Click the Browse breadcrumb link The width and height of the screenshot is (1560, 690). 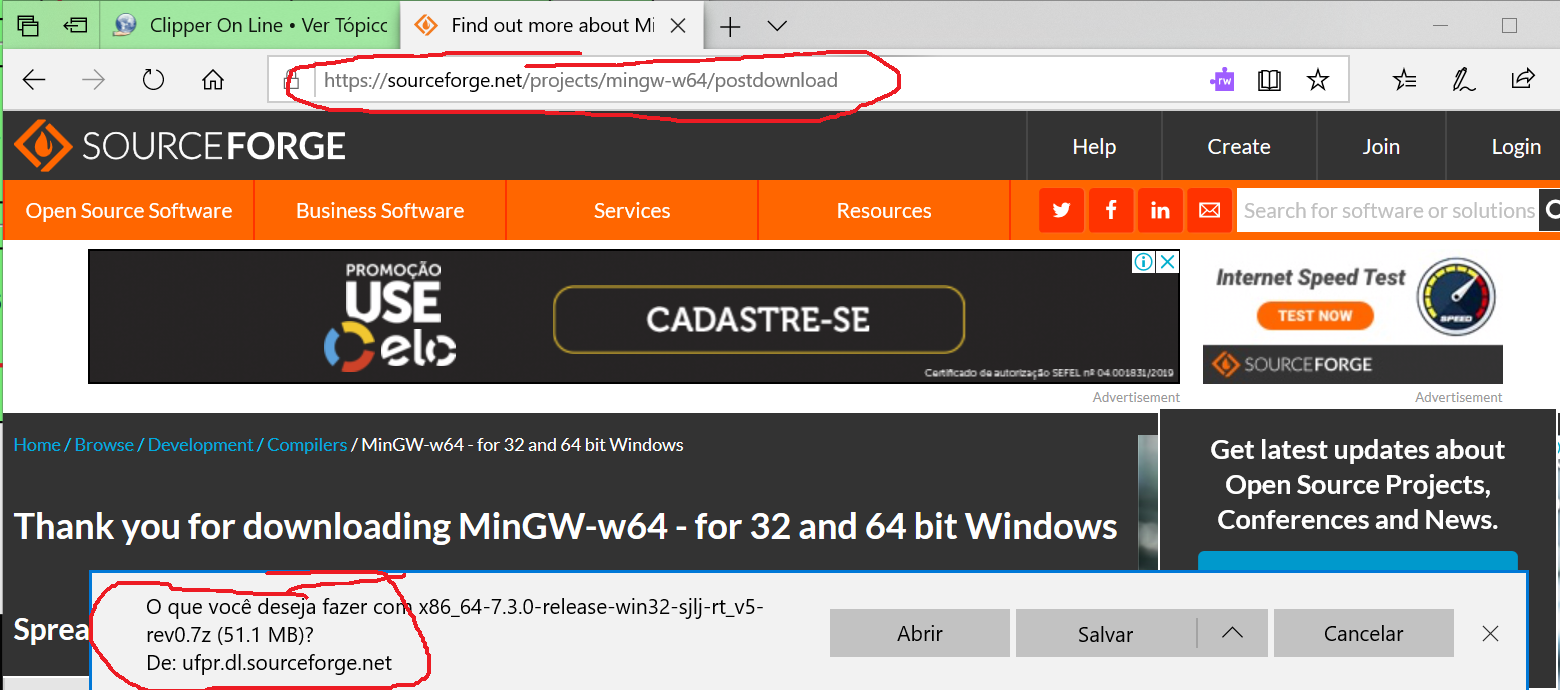tap(104, 445)
